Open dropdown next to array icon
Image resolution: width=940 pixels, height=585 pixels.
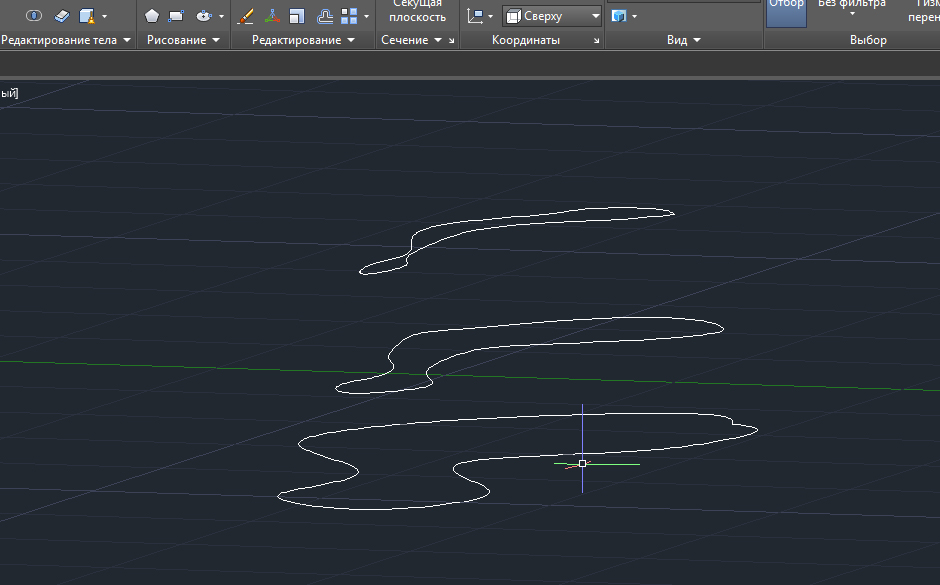coord(366,16)
